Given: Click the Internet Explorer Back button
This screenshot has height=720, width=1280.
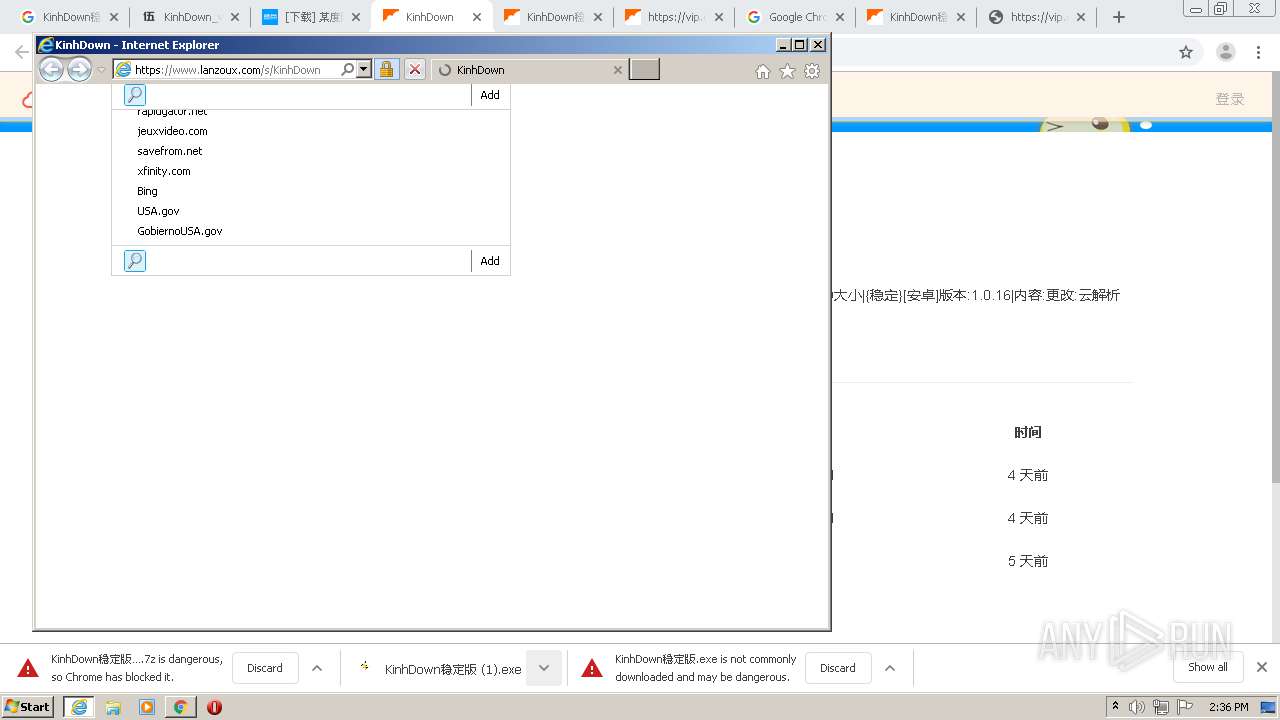Looking at the screenshot, I should coord(51,69).
